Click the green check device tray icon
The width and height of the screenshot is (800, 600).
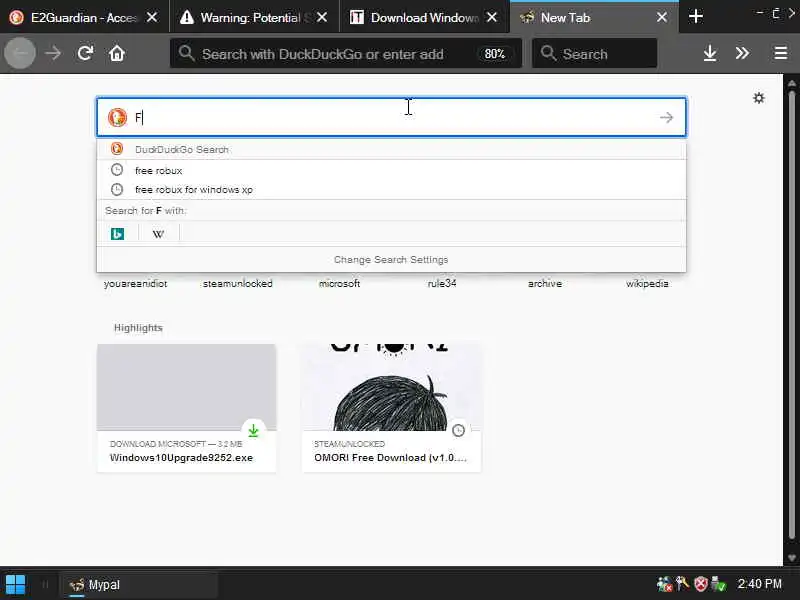point(718,584)
